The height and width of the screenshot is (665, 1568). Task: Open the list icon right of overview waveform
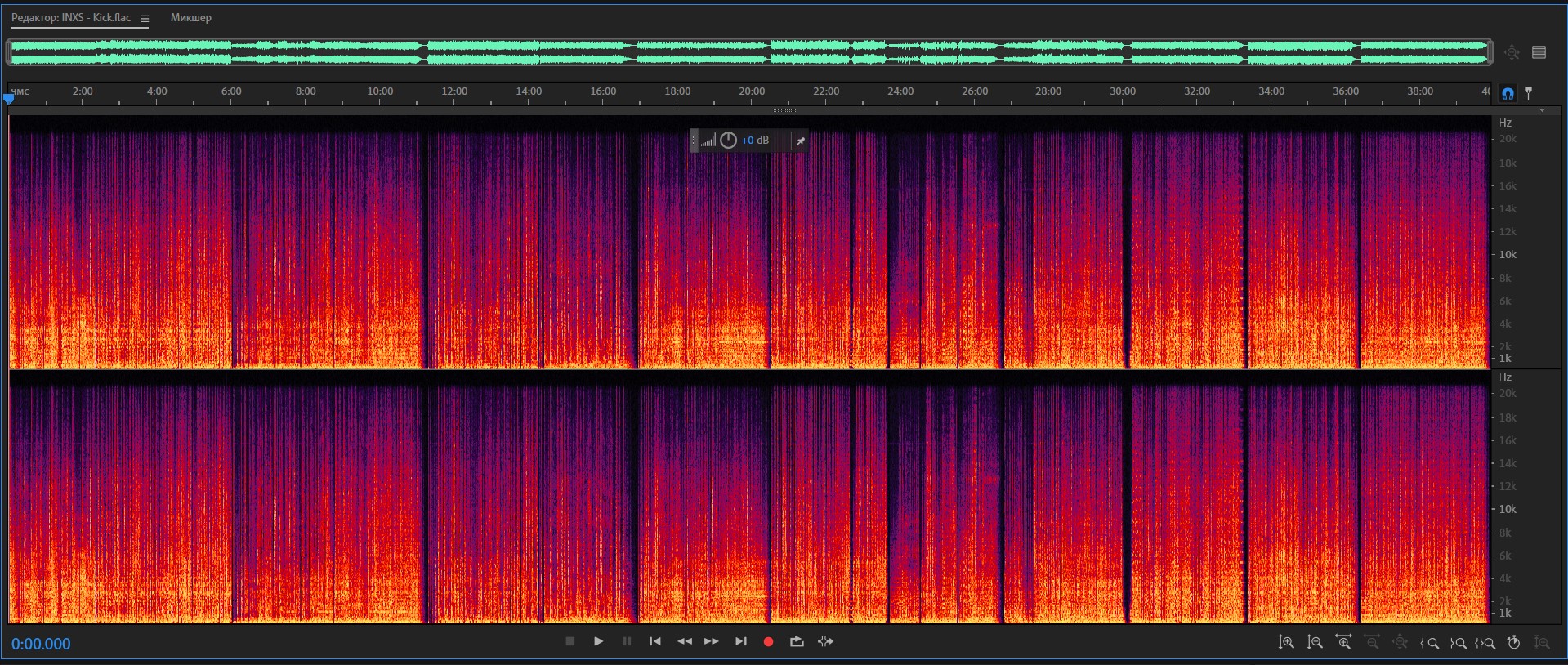[1539, 52]
